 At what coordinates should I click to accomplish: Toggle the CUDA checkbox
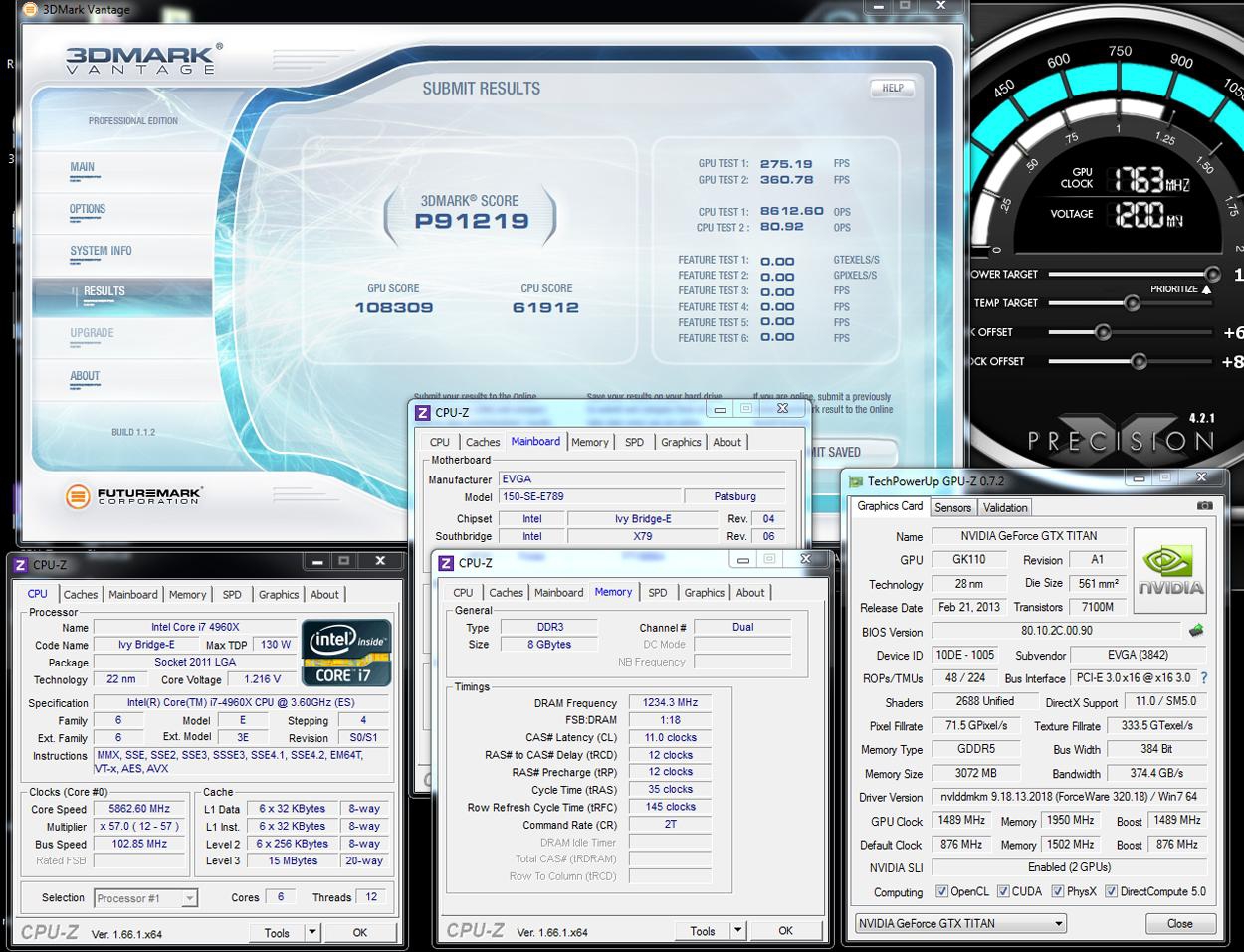1003,891
